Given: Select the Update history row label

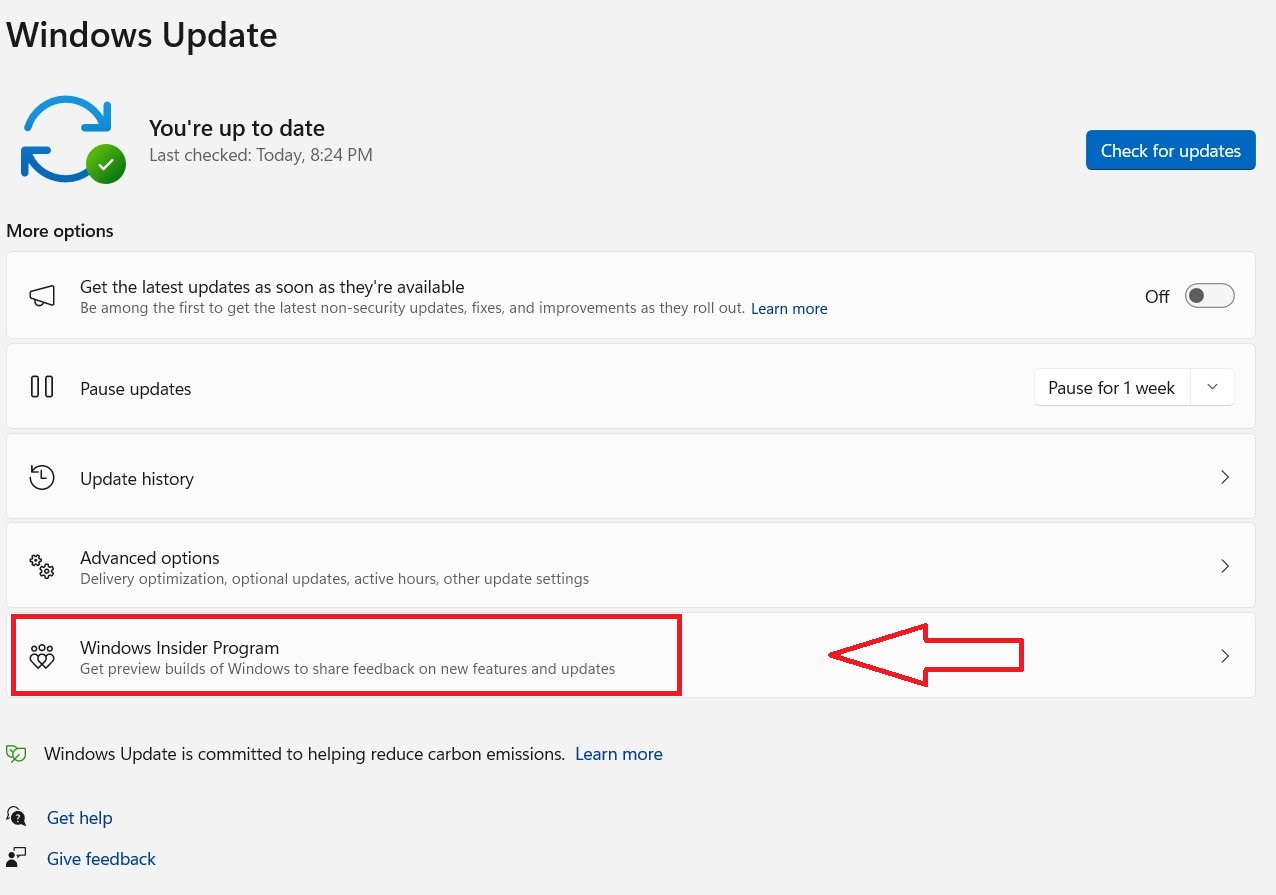Looking at the screenshot, I should click(137, 479).
